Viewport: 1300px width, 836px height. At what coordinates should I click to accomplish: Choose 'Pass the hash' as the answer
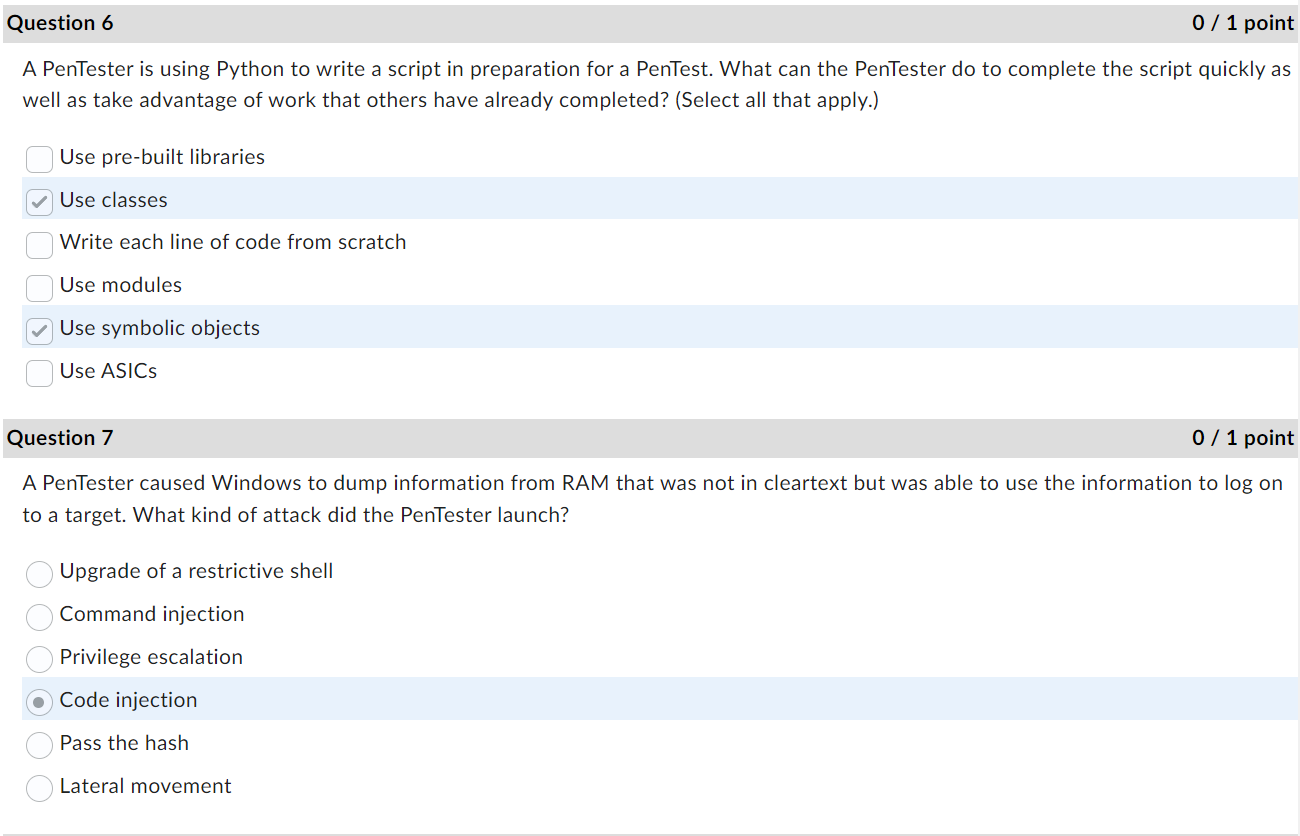point(39,745)
